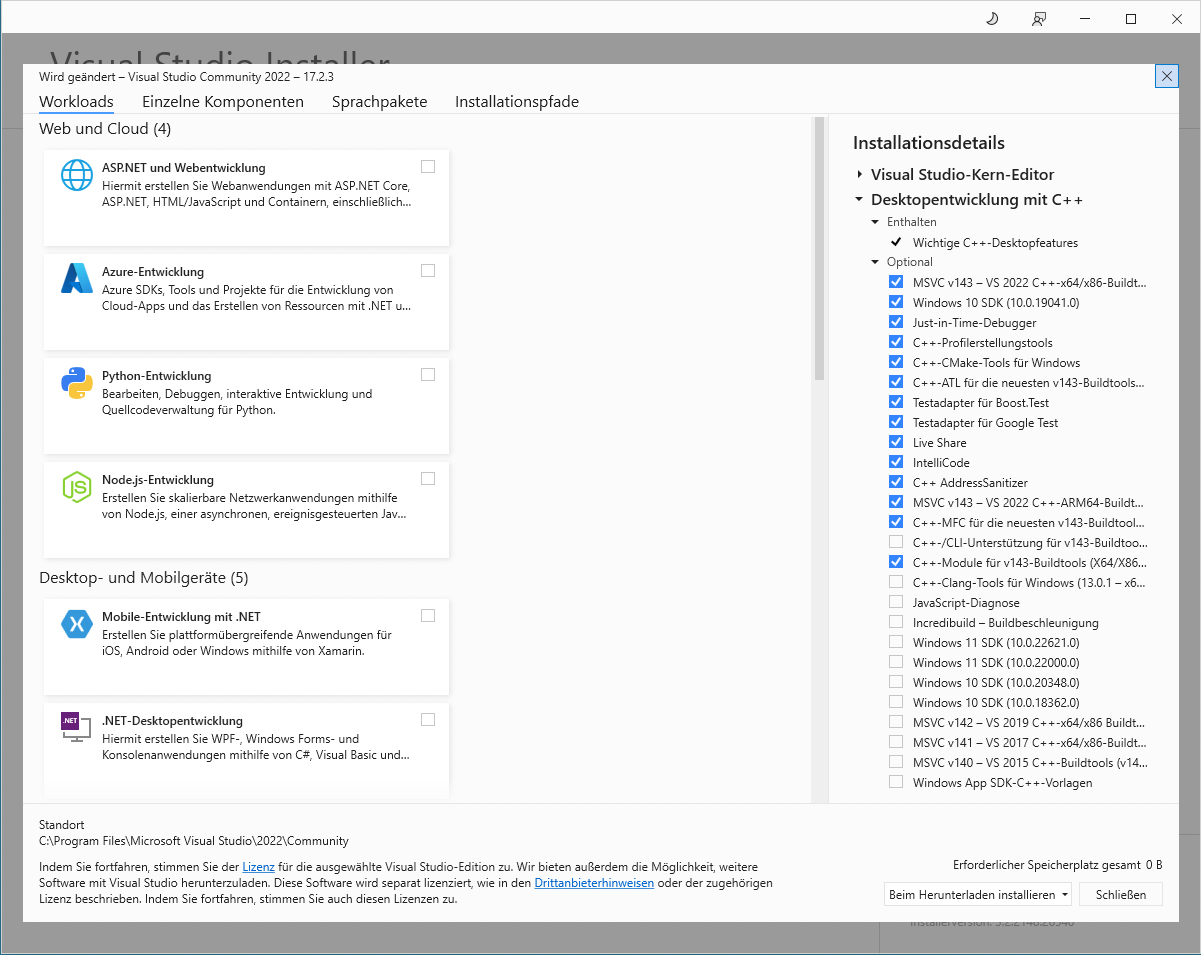1201x955 pixels.
Task: Click the Desktop- und Mobilgeräte (5) heading
Action: (x=143, y=578)
